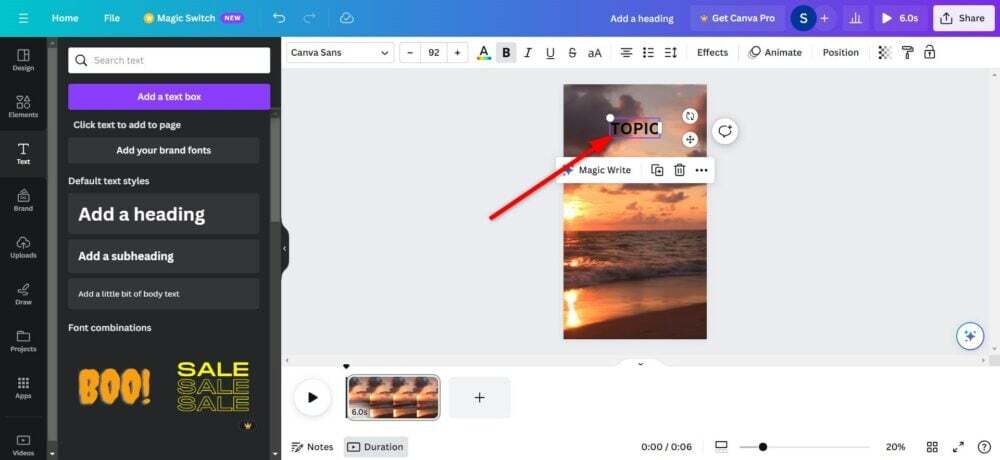This screenshot has height=460, width=1000.
Task: Add a little bit of body text
Action: pyautogui.click(x=164, y=294)
